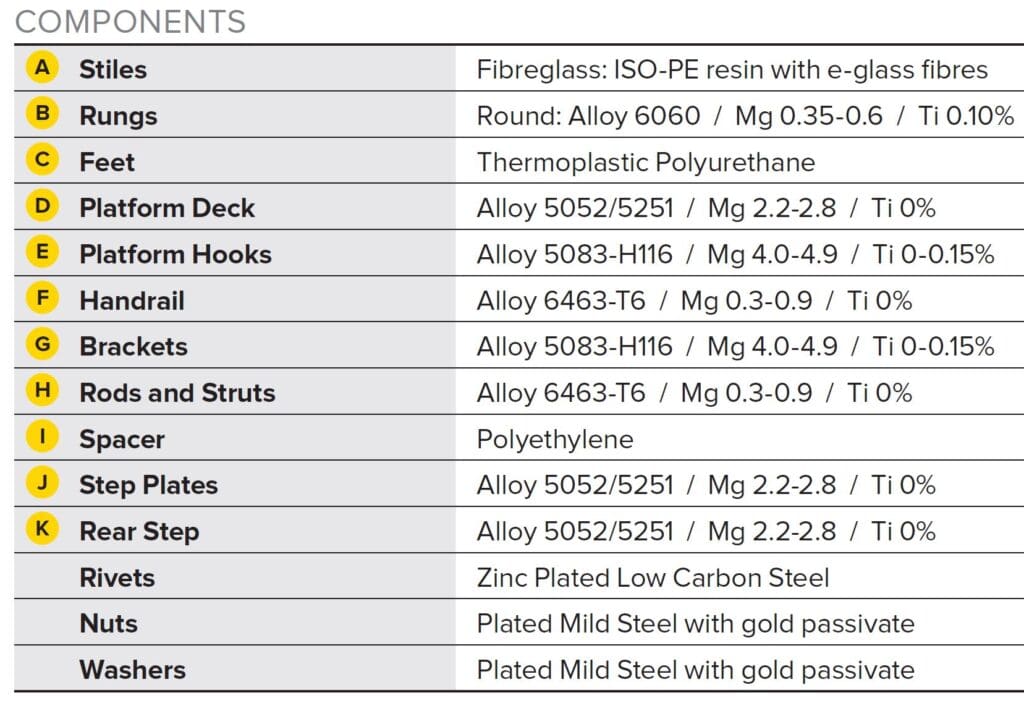Select the Zinc Plated Low Carbon Steel text
This screenshot has height=703, width=1024.
coord(653,578)
